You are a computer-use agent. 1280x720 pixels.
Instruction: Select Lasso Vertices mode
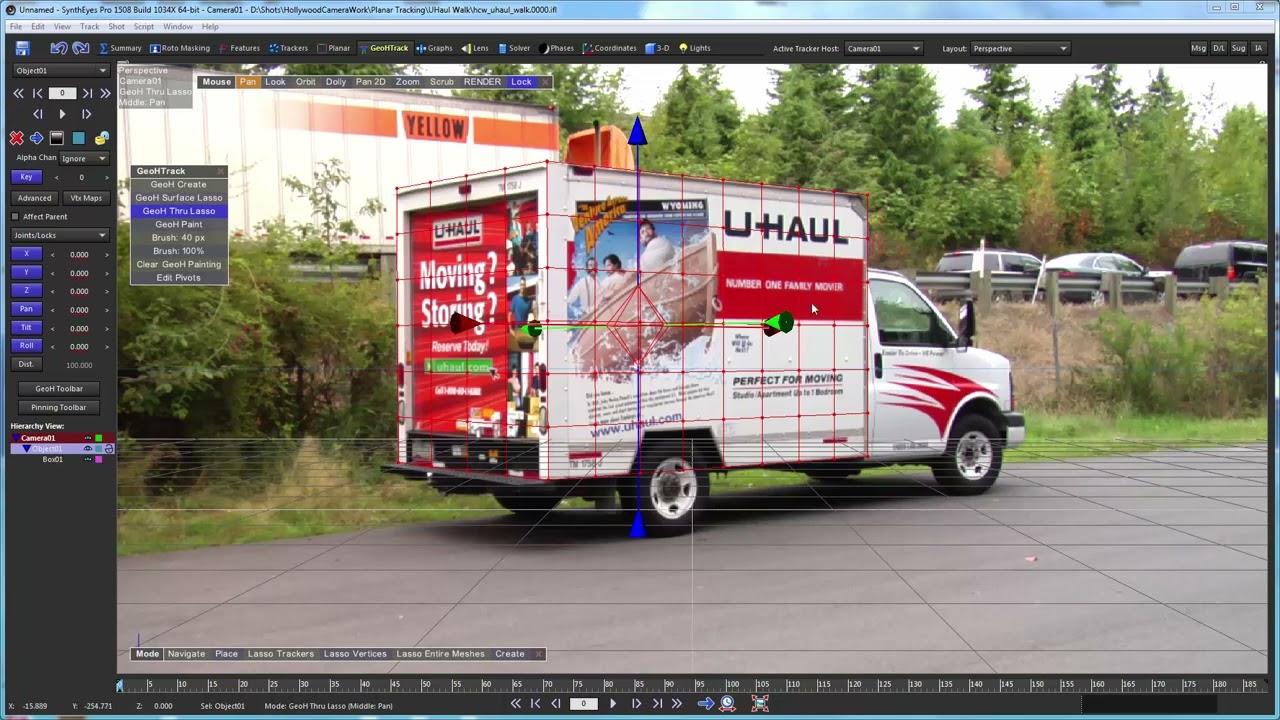(355, 654)
